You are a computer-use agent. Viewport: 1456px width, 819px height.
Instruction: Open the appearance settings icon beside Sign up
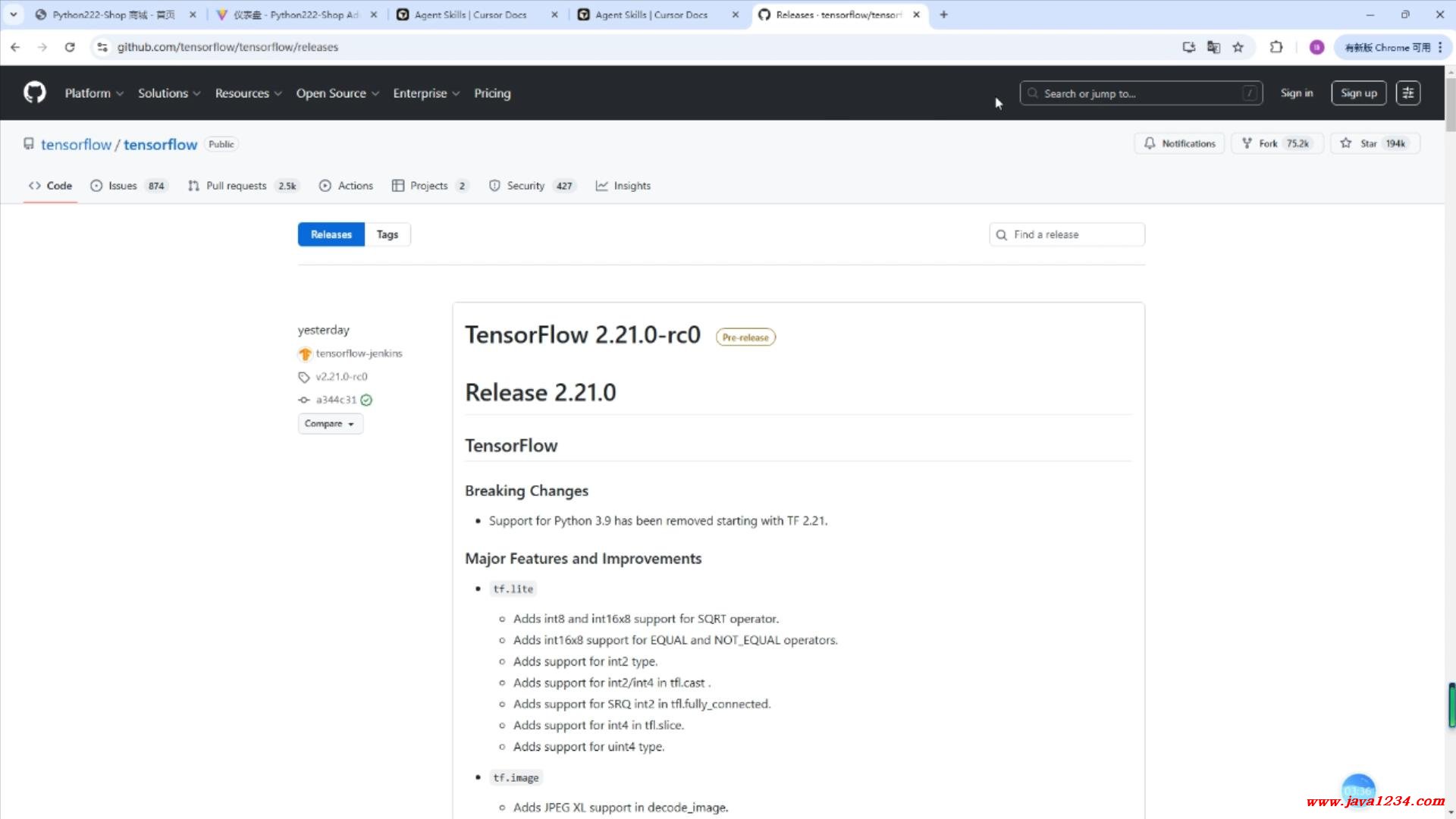point(1407,93)
